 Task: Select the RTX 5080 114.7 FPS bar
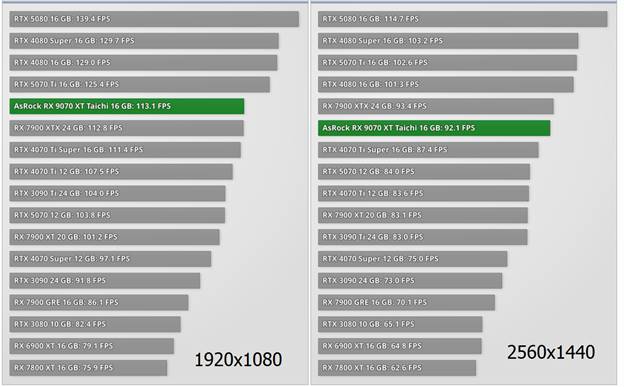pos(463,19)
